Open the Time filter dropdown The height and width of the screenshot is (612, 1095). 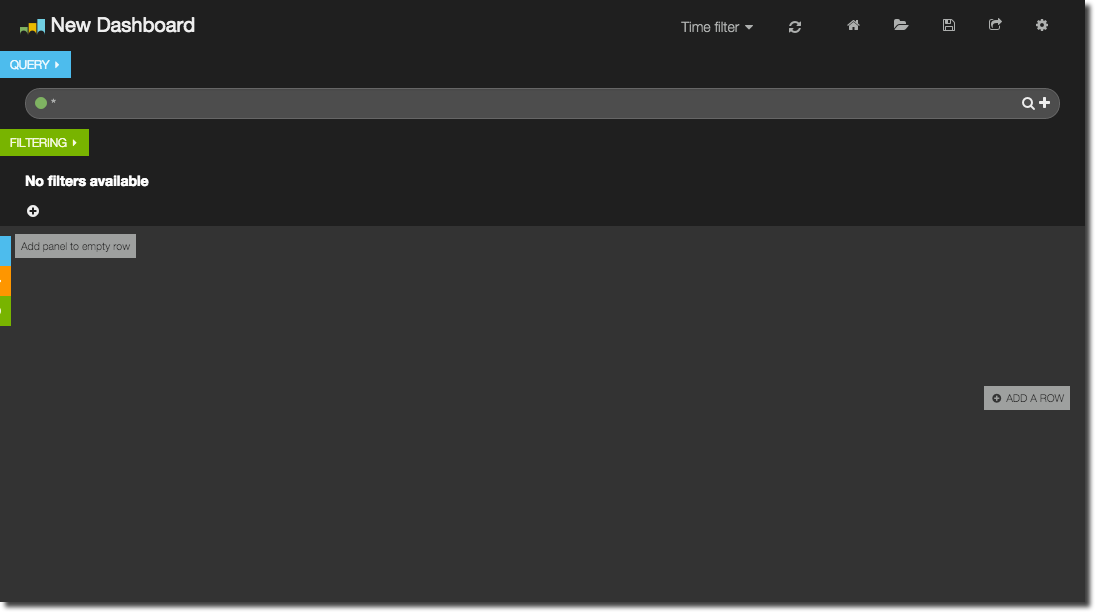[716, 27]
